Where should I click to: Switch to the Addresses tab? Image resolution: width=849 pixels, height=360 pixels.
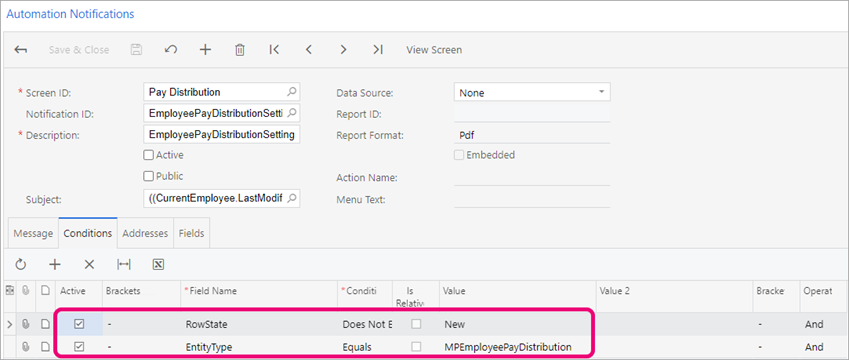pyautogui.click(x=145, y=233)
